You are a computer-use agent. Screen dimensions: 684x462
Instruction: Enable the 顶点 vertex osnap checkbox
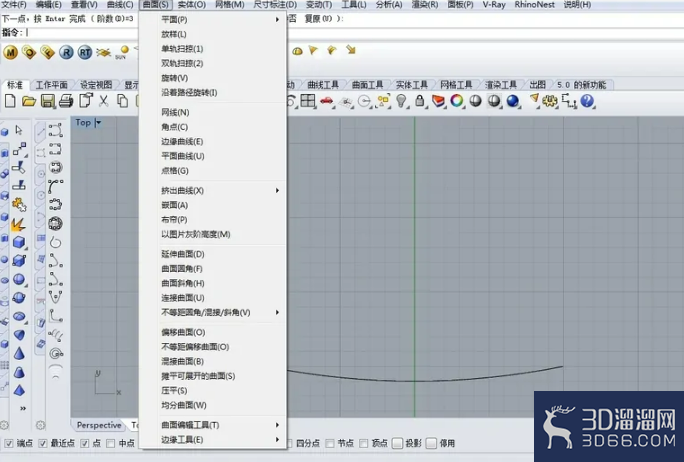tap(363, 444)
